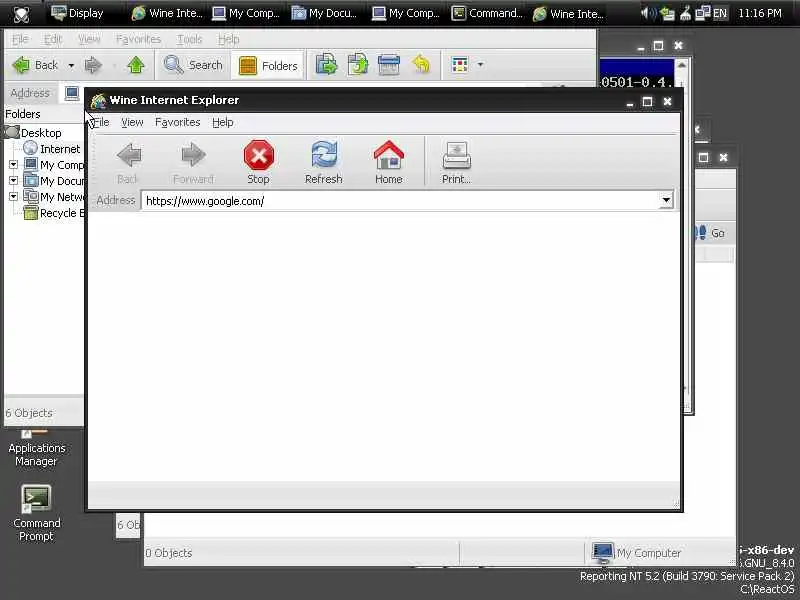Viewport: 800px width, 600px height.
Task: Switch to My Documents task on taskbar
Action: (x=324, y=13)
